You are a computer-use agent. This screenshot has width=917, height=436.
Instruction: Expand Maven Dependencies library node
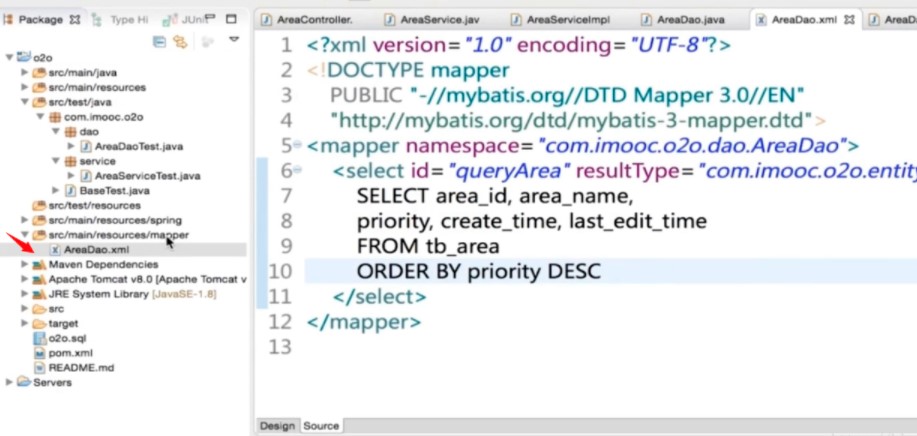click(25, 265)
